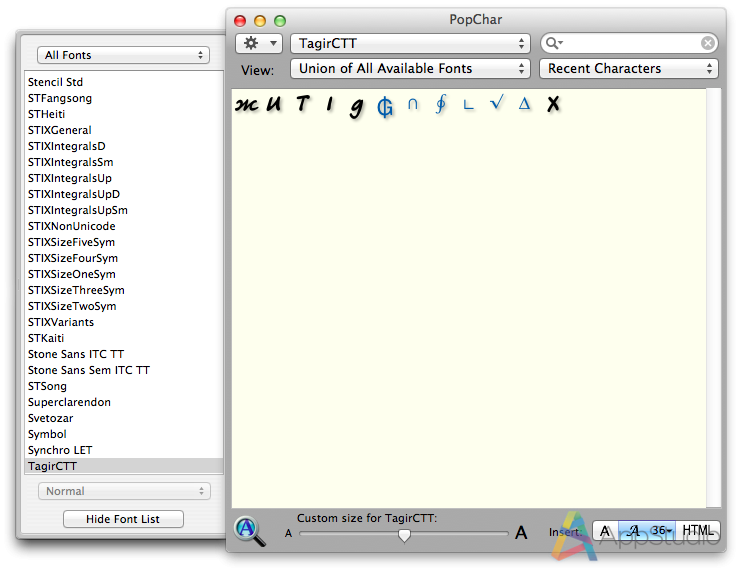The image size is (740, 572).
Task: Pick the triangle delta symbol
Action: 524,104
